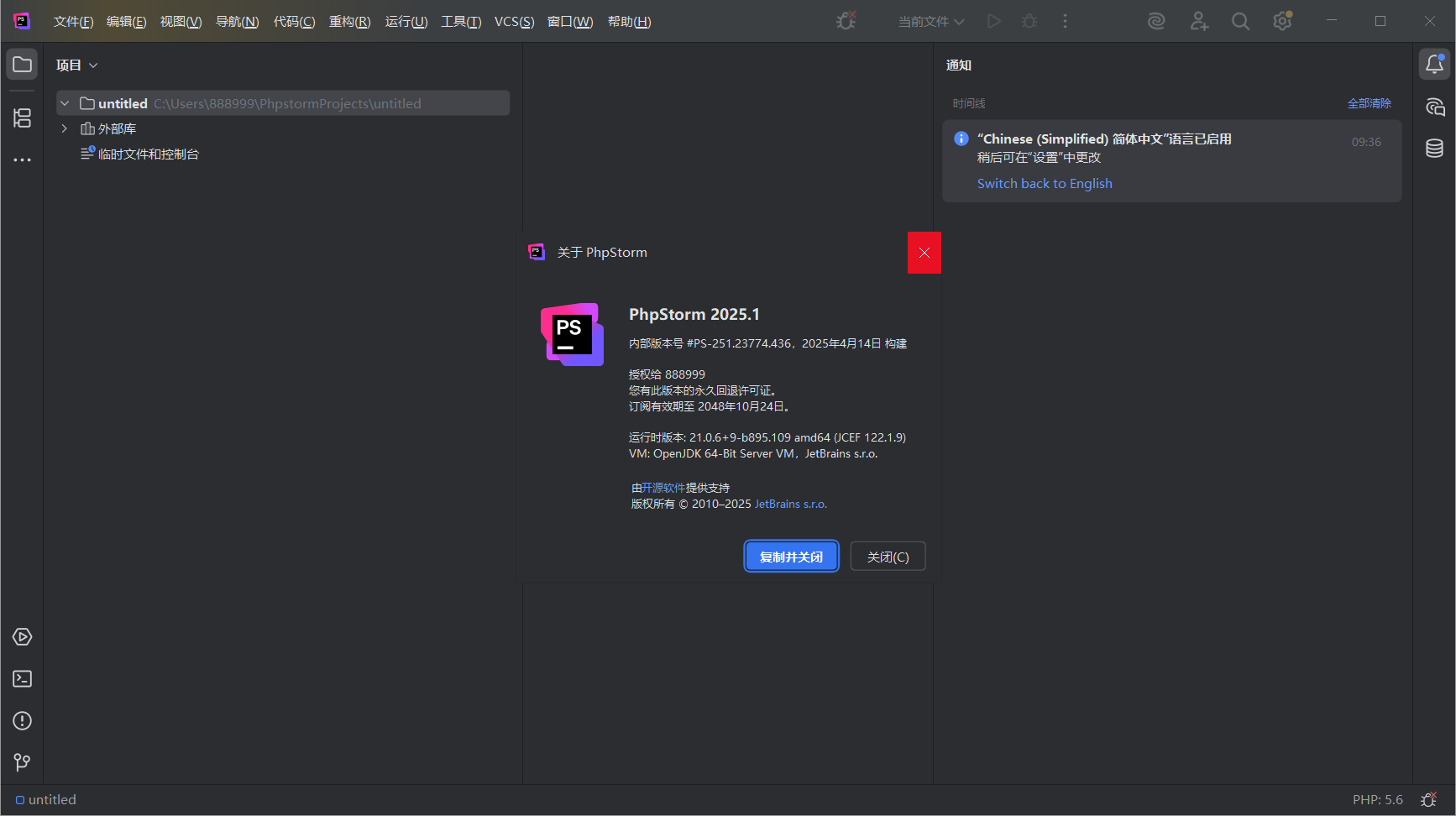Image resolution: width=1456 pixels, height=816 pixels.
Task: Open the 编辑(E) menu
Action: tap(126, 22)
